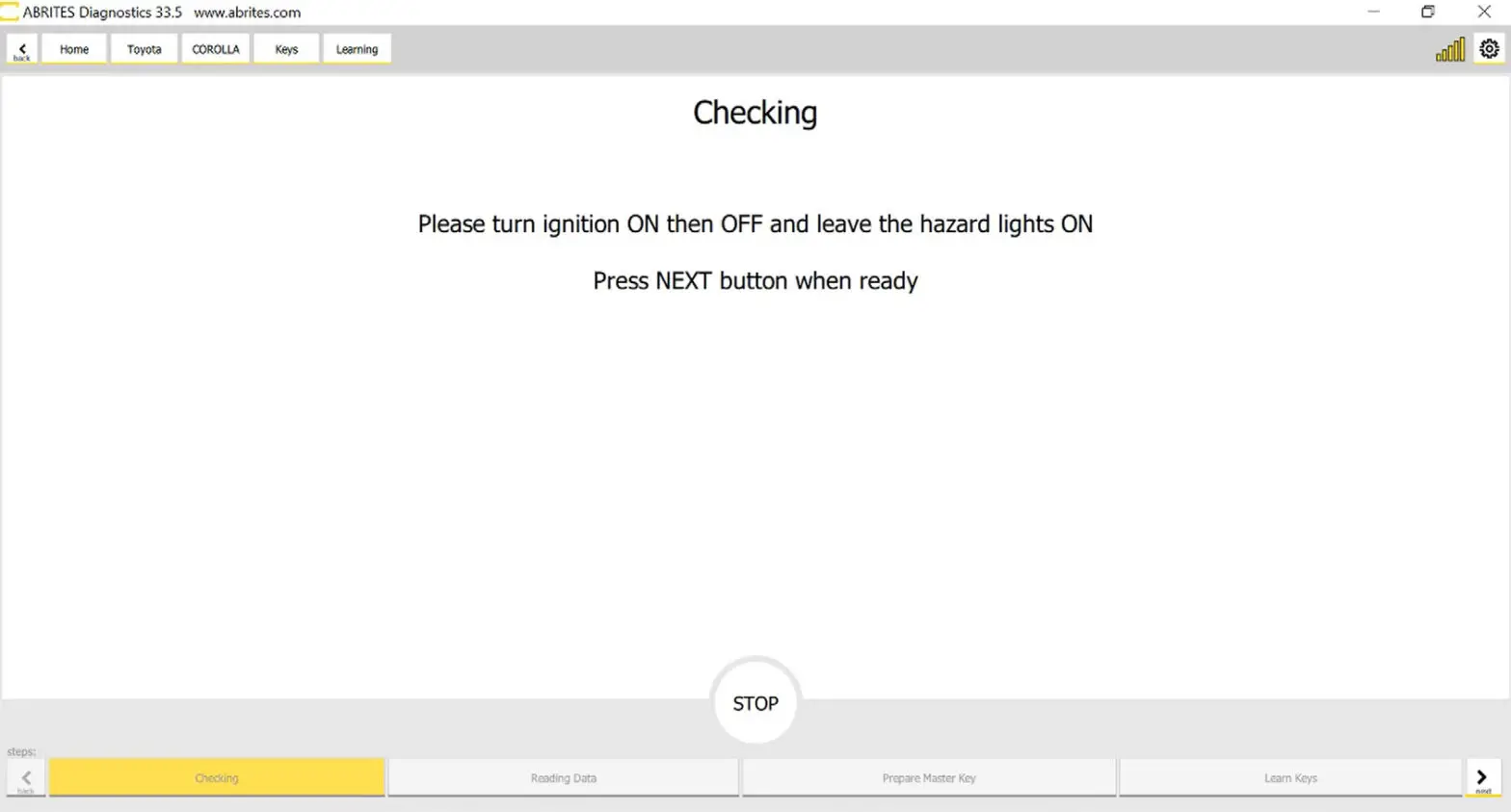Click the ABRITES logo in title bar
Viewport: 1511px width, 812px height.
point(10,13)
